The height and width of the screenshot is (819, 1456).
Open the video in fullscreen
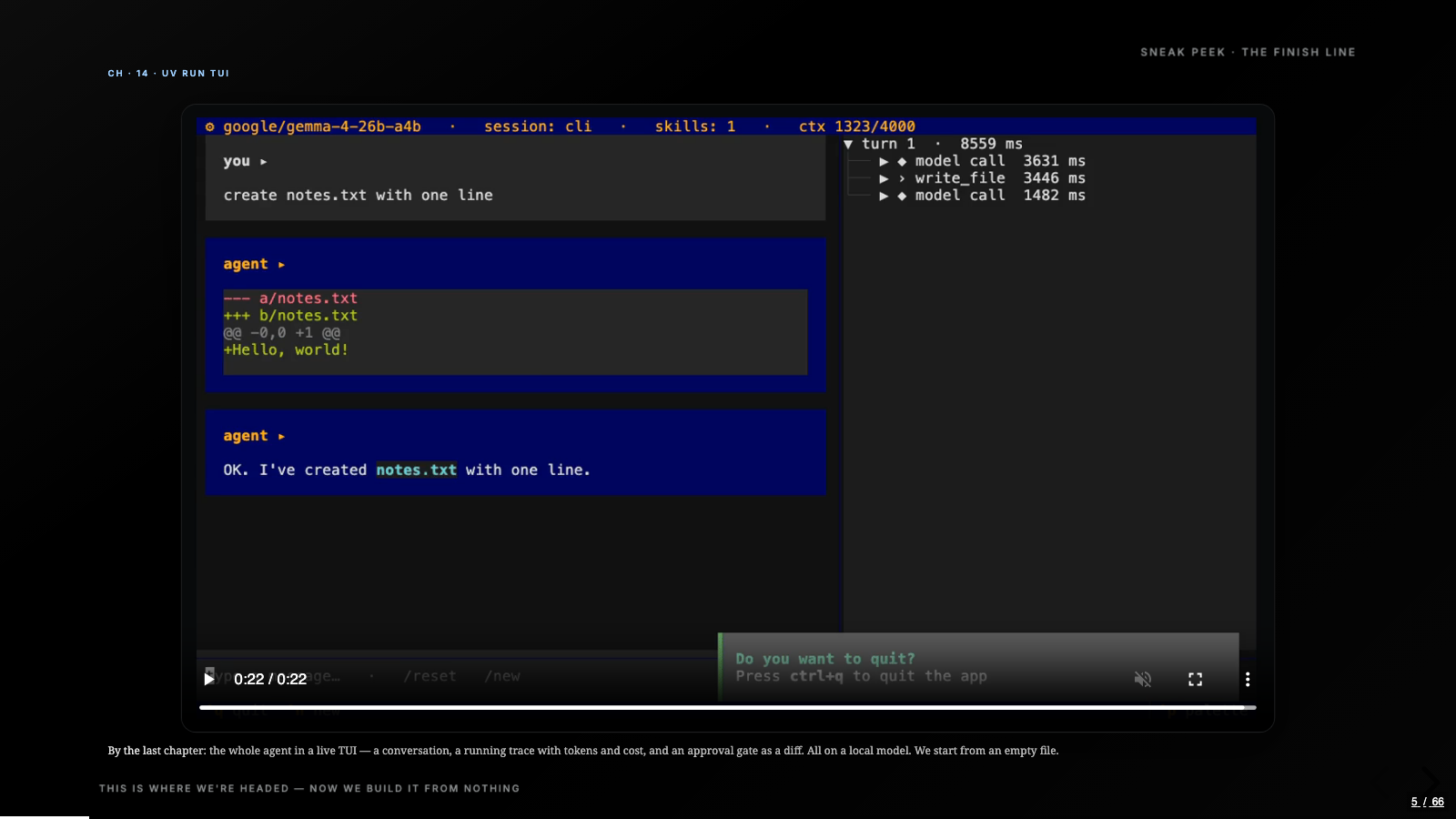coord(1196,679)
